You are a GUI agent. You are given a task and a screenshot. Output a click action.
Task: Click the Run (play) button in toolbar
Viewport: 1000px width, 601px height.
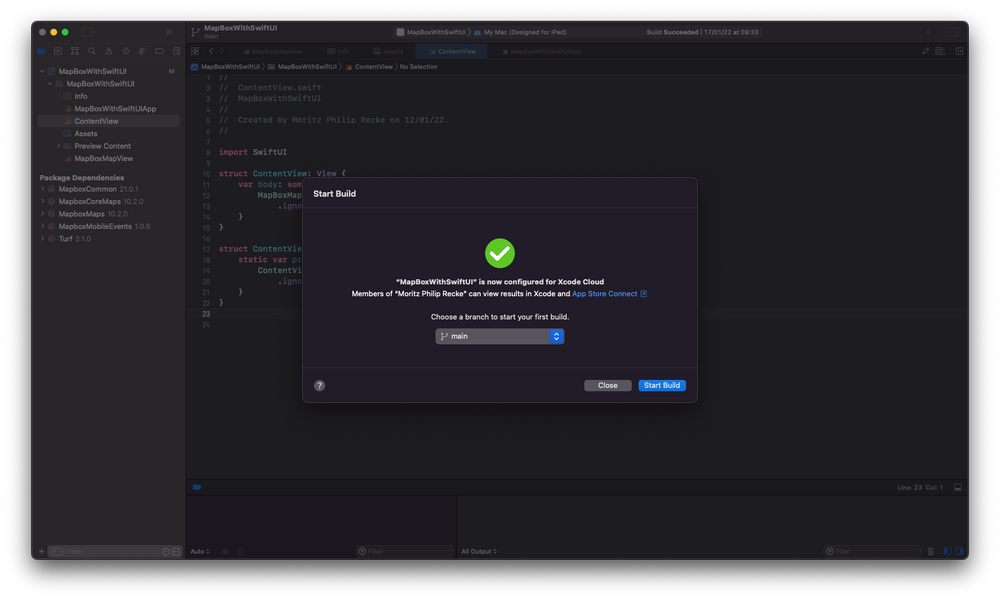tap(169, 31)
